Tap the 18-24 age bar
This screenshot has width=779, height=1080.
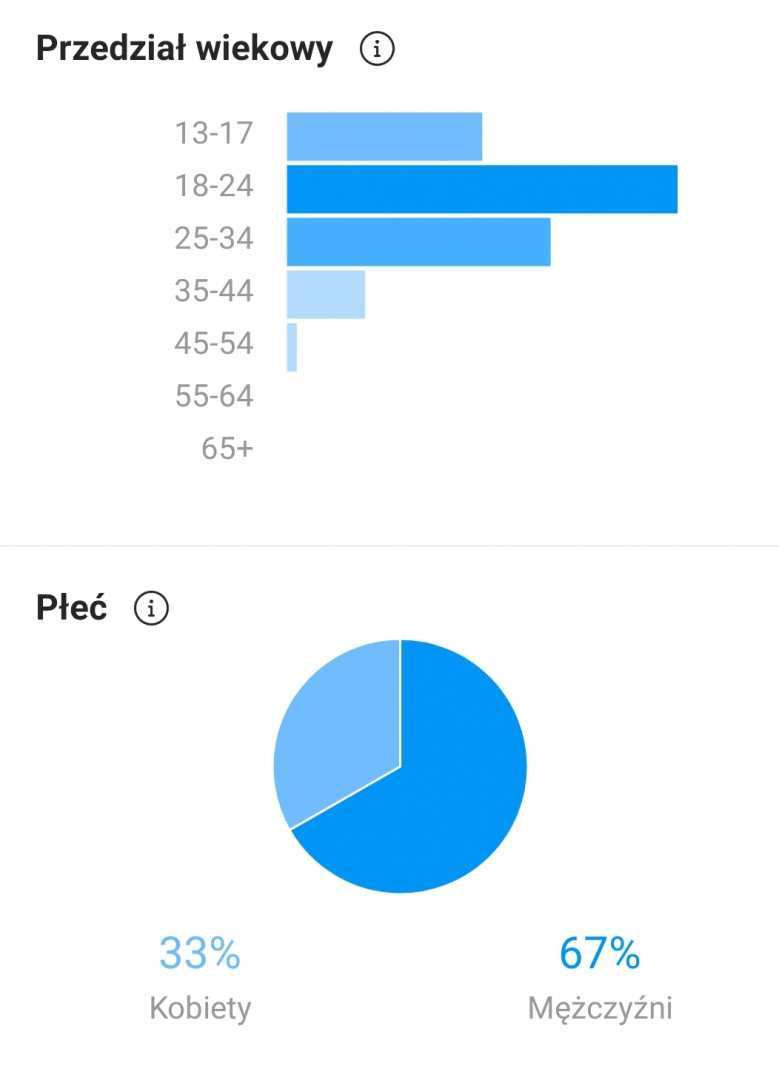[x=482, y=189]
